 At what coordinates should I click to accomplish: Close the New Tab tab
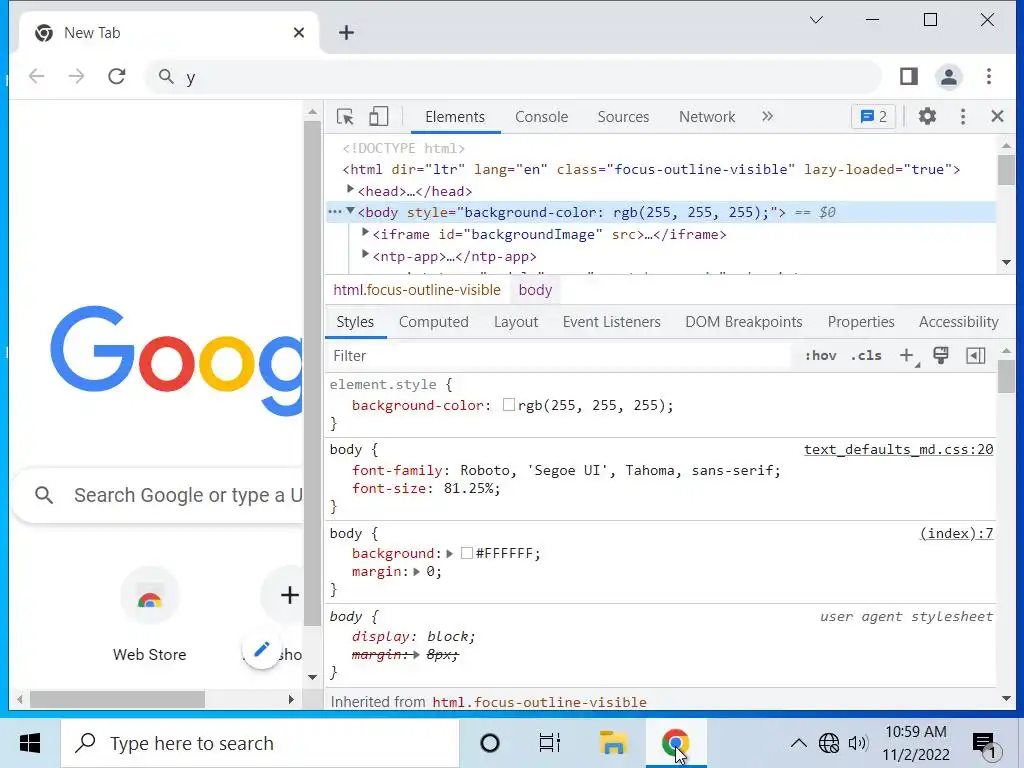[x=298, y=33]
